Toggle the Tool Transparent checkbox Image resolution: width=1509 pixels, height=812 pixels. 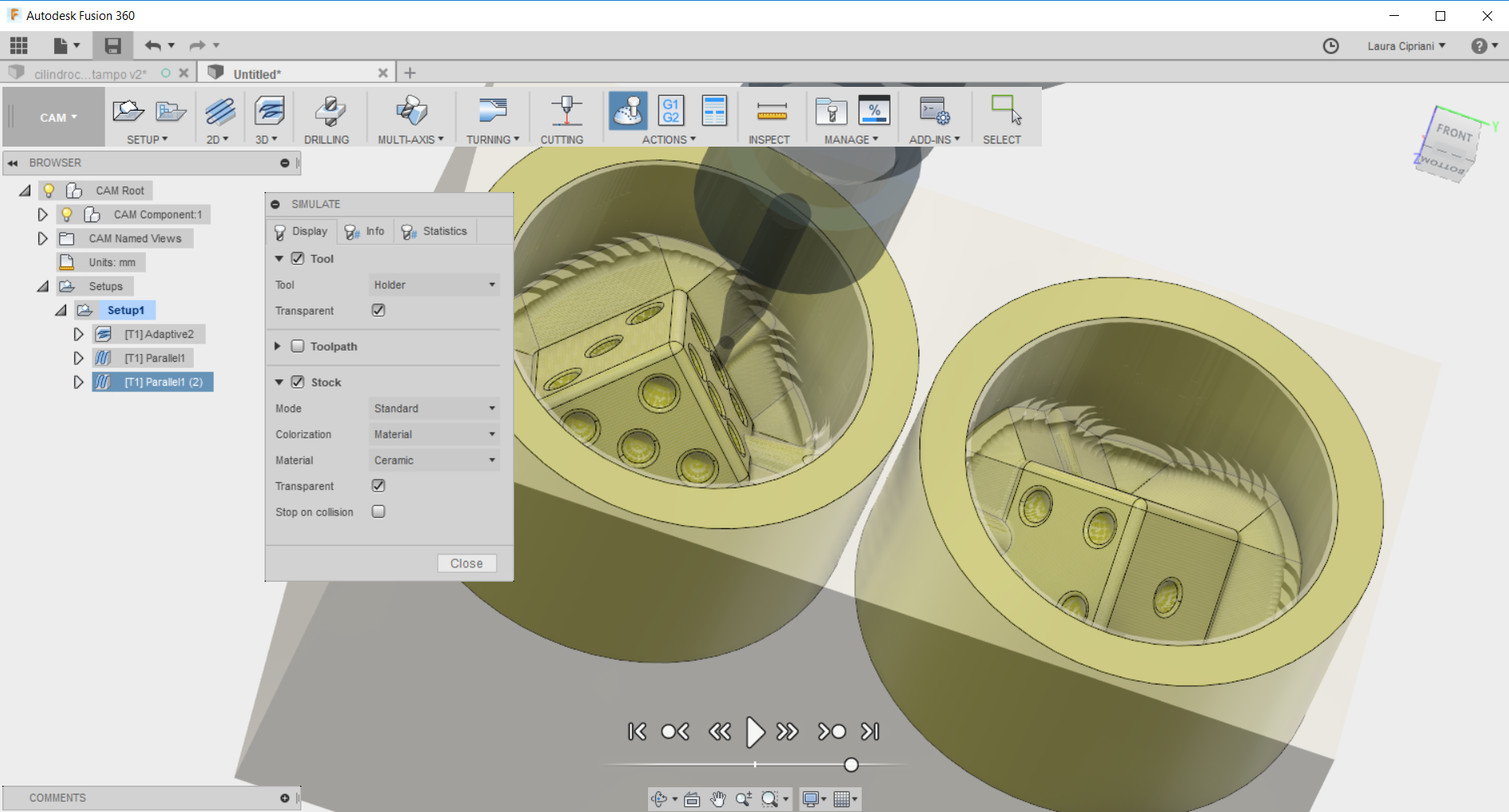pyautogui.click(x=379, y=311)
